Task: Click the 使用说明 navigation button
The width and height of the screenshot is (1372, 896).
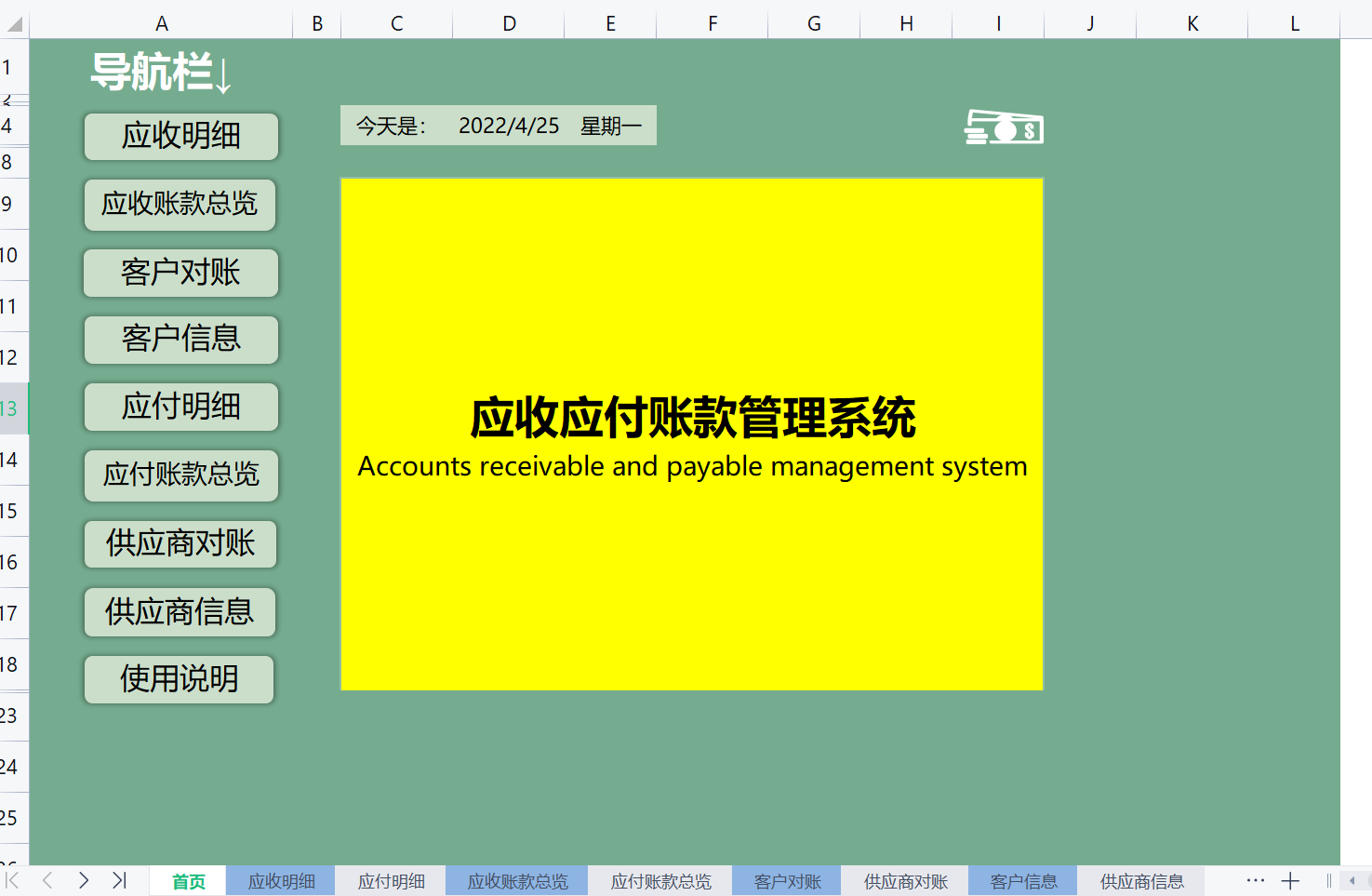Action: (179, 679)
